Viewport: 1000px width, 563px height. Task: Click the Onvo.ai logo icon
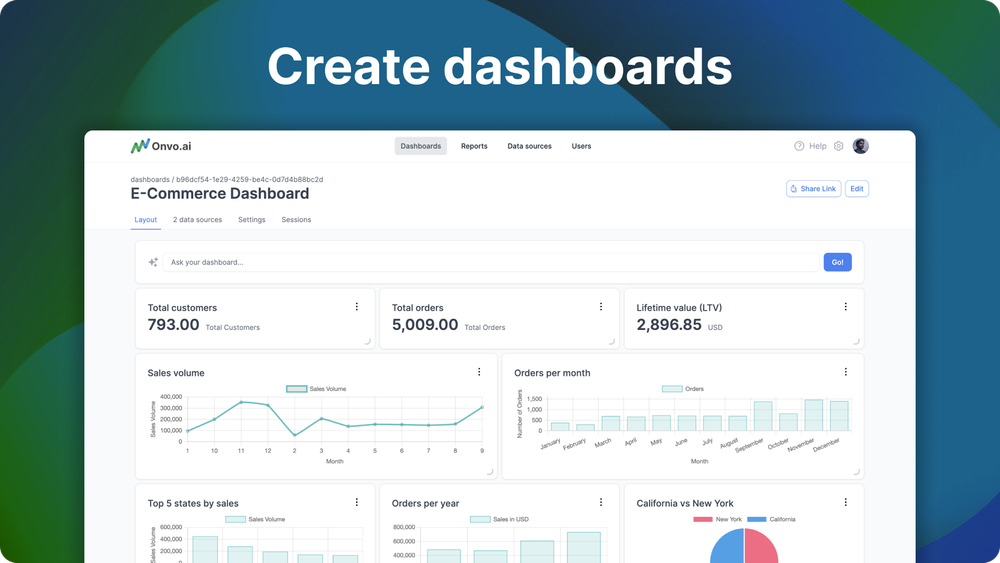tap(140, 146)
